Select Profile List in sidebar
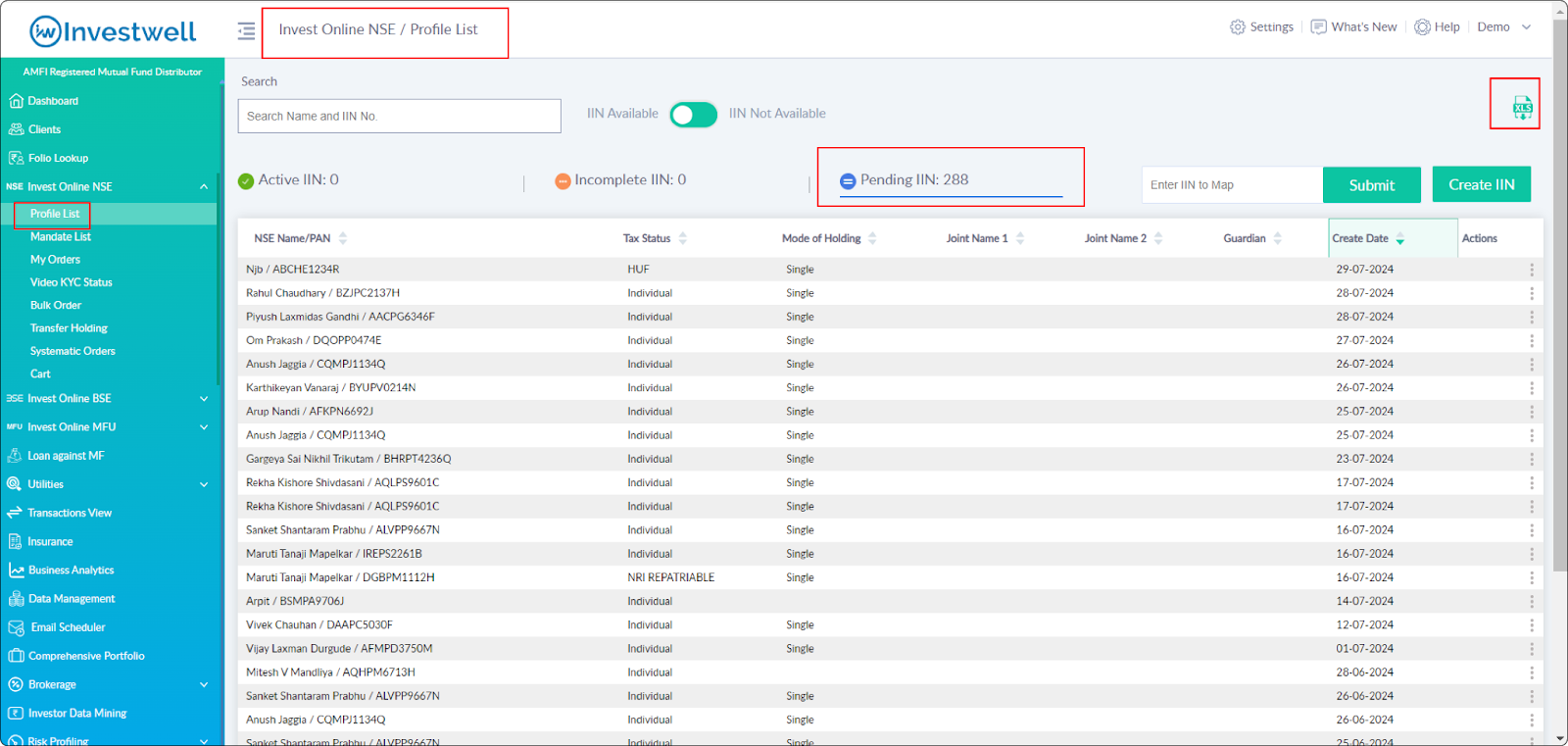Viewport: 1568px width, 746px height. click(x=55, y=214)
